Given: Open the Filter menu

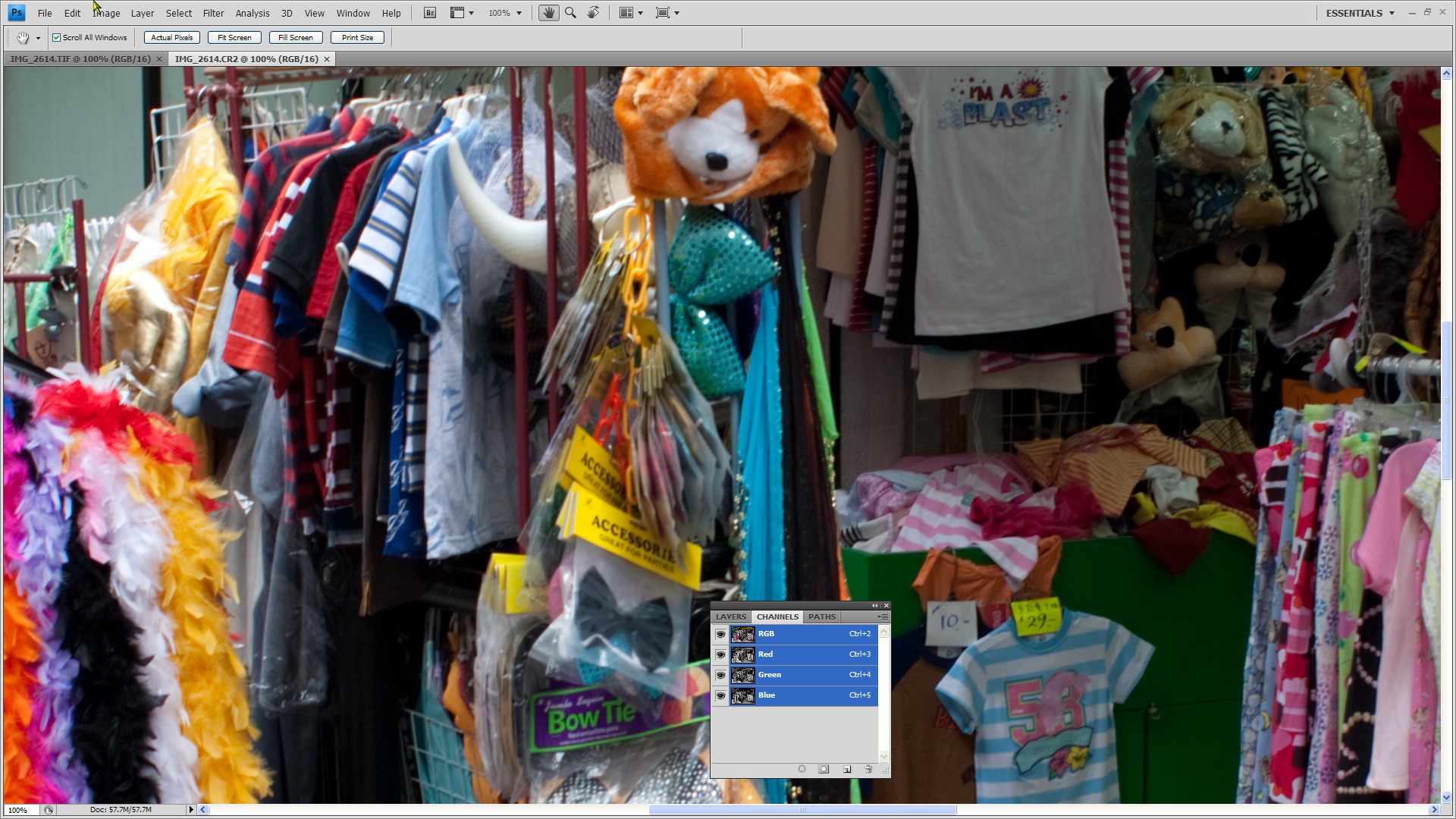Looking at the screenshot, I should (x=213, y=13).
